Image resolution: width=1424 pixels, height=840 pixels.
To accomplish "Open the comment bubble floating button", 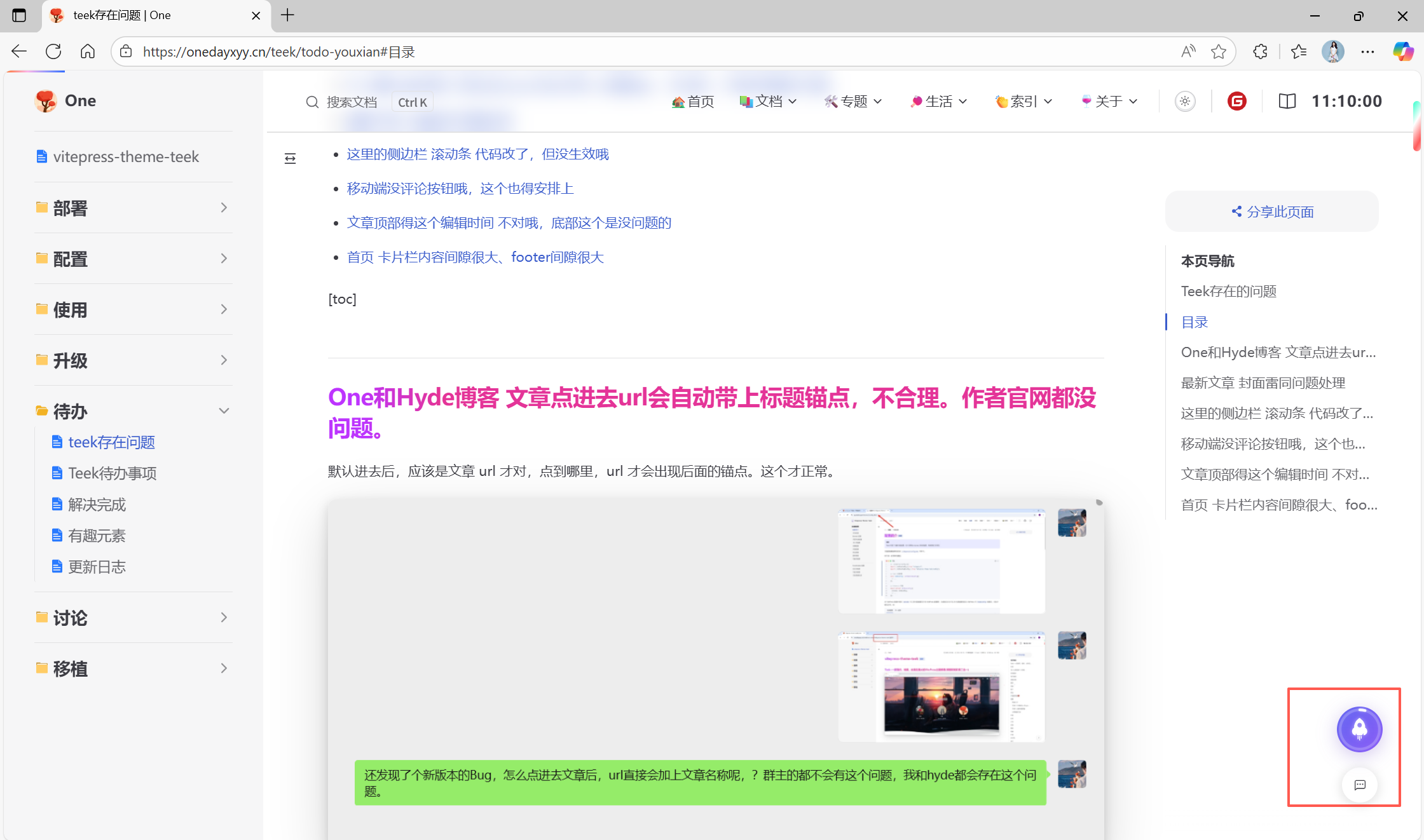I will tap(1359, 785).
